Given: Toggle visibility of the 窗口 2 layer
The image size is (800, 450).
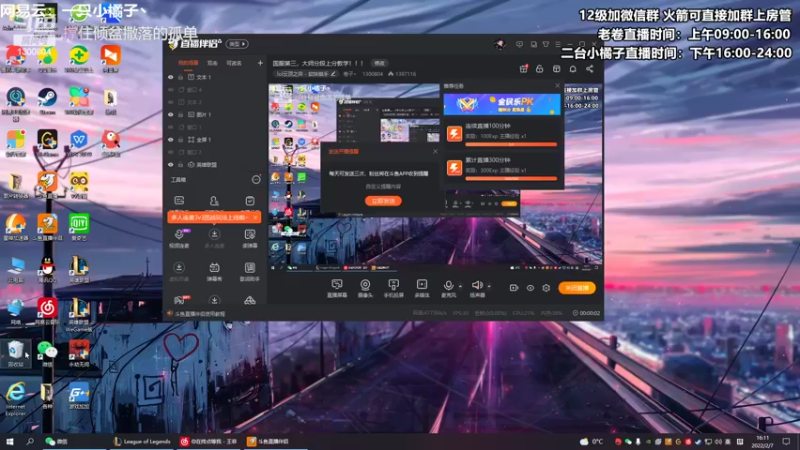Looking at the screenshot, I should pyautogui.click(x=170, y=152).
